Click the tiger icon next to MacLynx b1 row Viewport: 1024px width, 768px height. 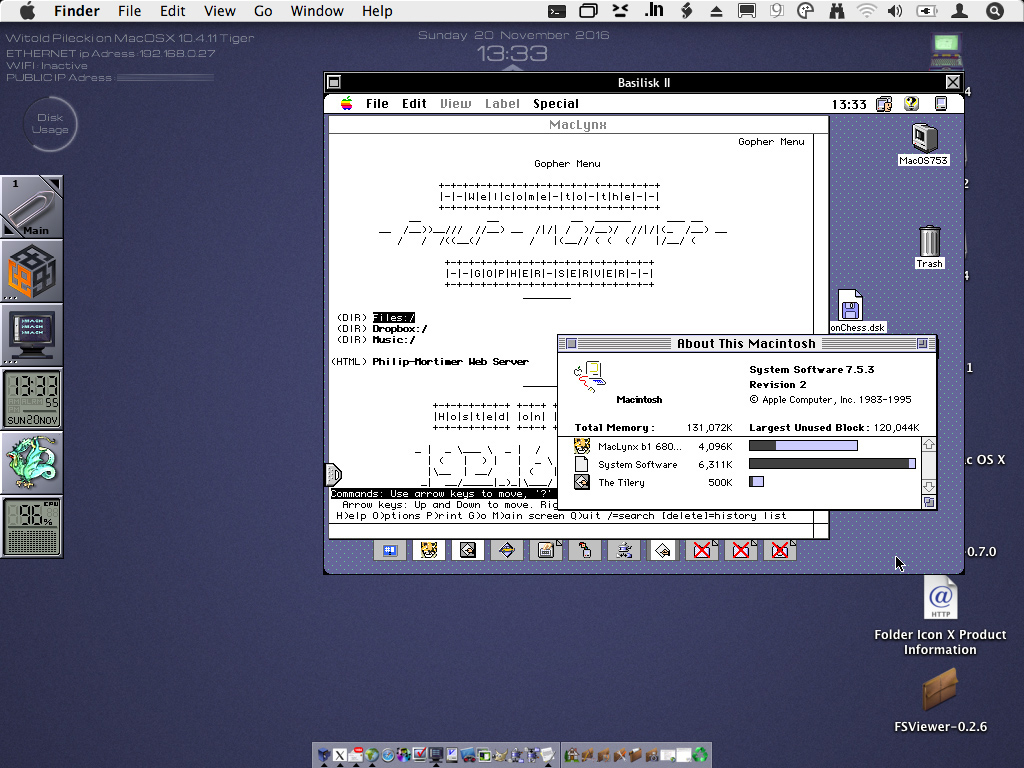pyautogui.click(x=582, y=446)
